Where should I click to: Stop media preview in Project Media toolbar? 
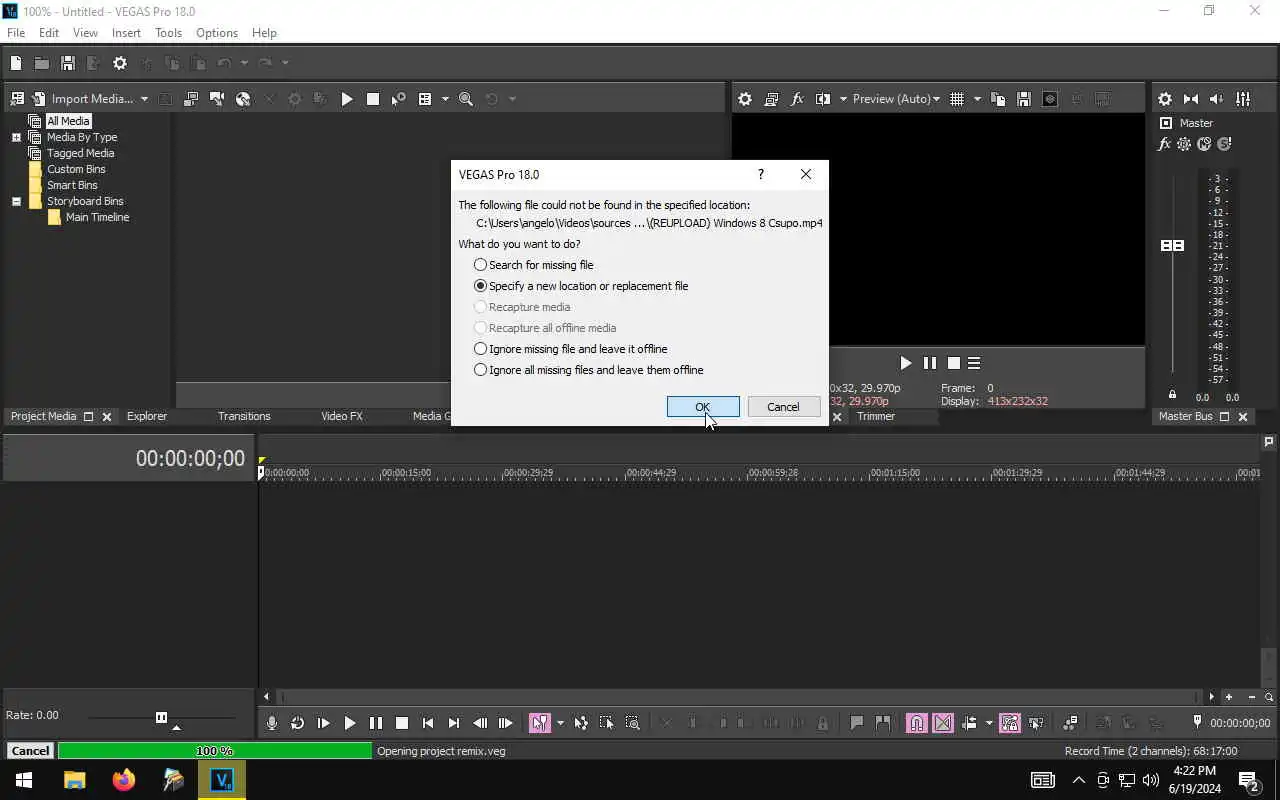[x=373, y=99]
